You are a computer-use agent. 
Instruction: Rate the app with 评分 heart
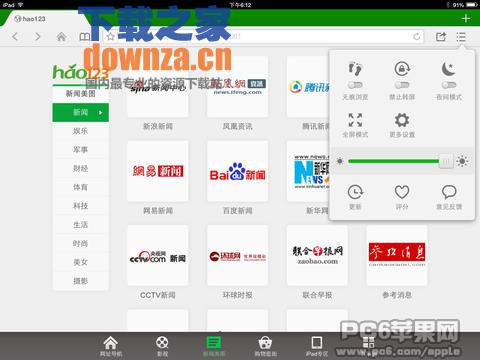[402, 197]
